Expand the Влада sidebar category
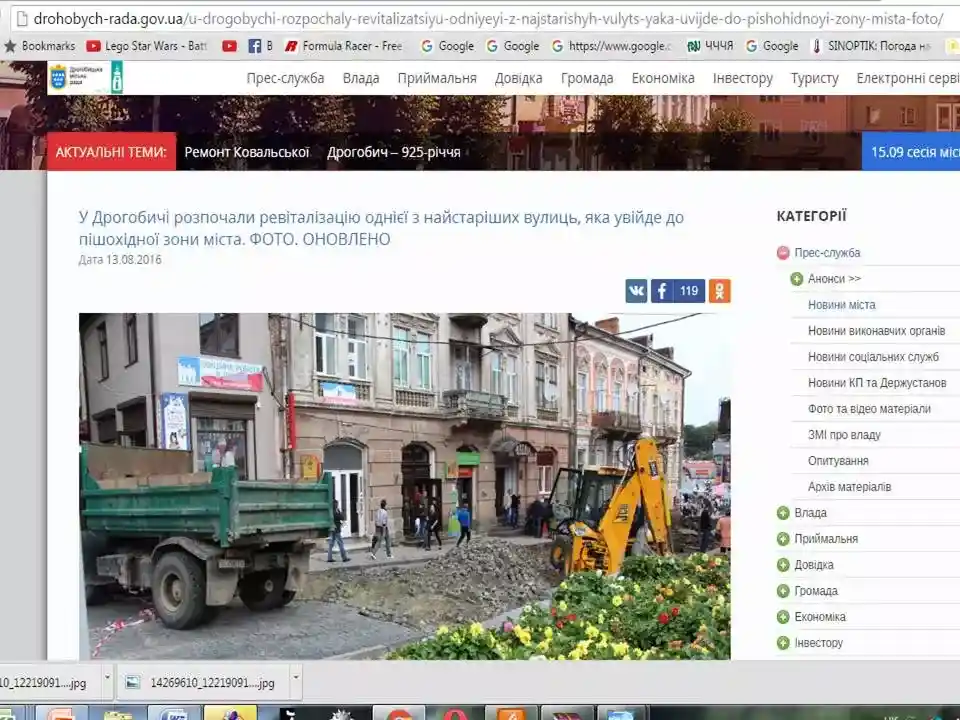Screen dimensions: 960x720 [x=783, y=513]
